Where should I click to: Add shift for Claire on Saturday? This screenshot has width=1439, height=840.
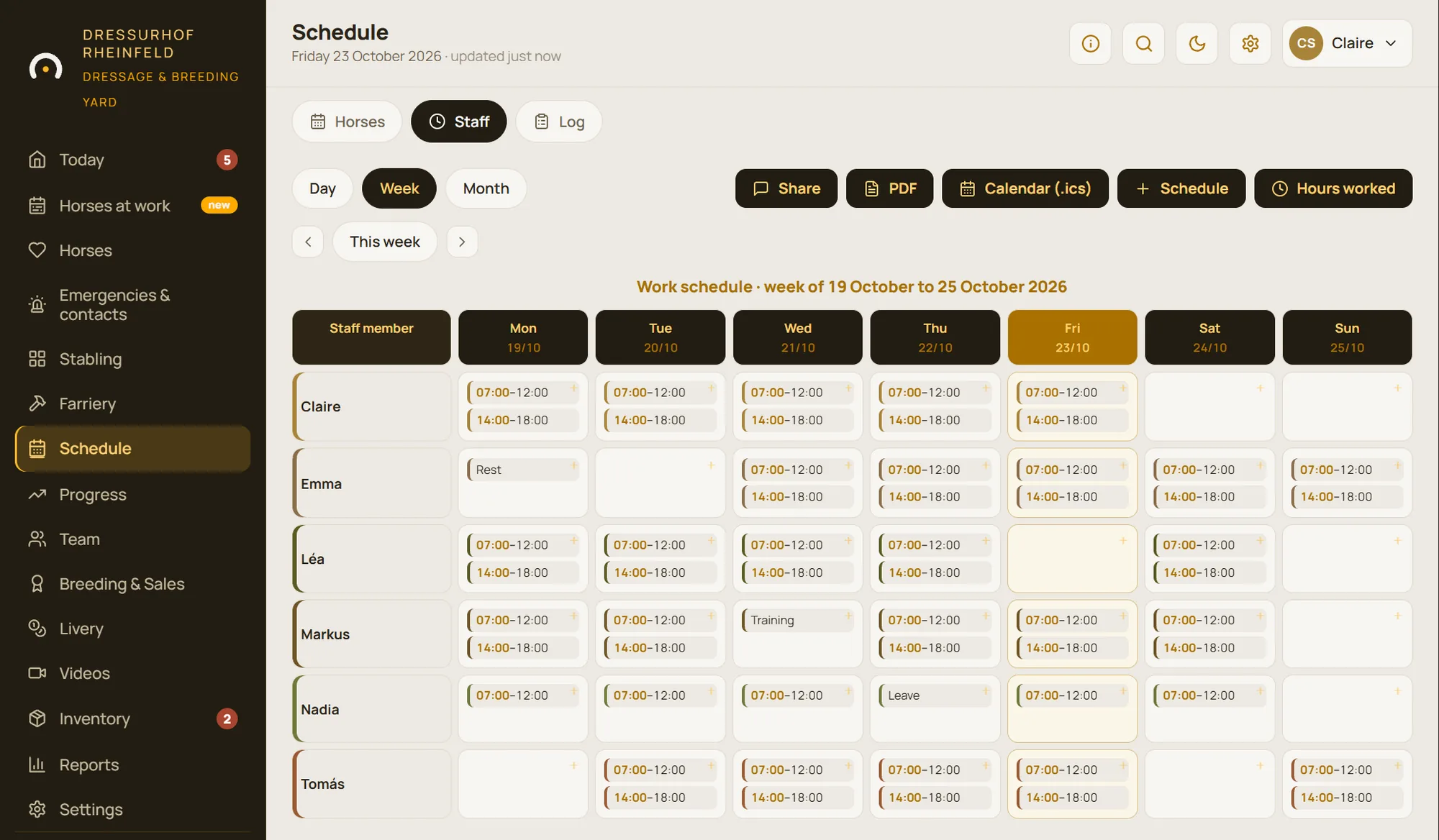click(1260, 388)
